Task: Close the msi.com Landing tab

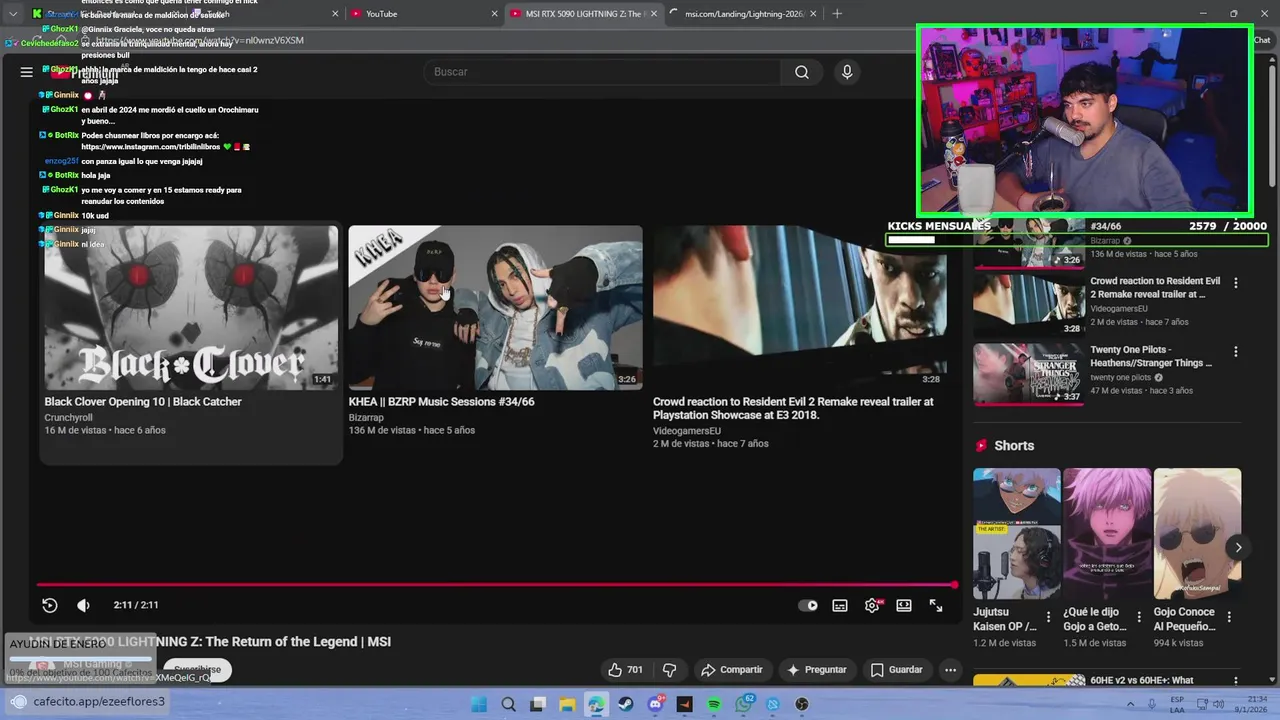Action: [x=813, y=14]
